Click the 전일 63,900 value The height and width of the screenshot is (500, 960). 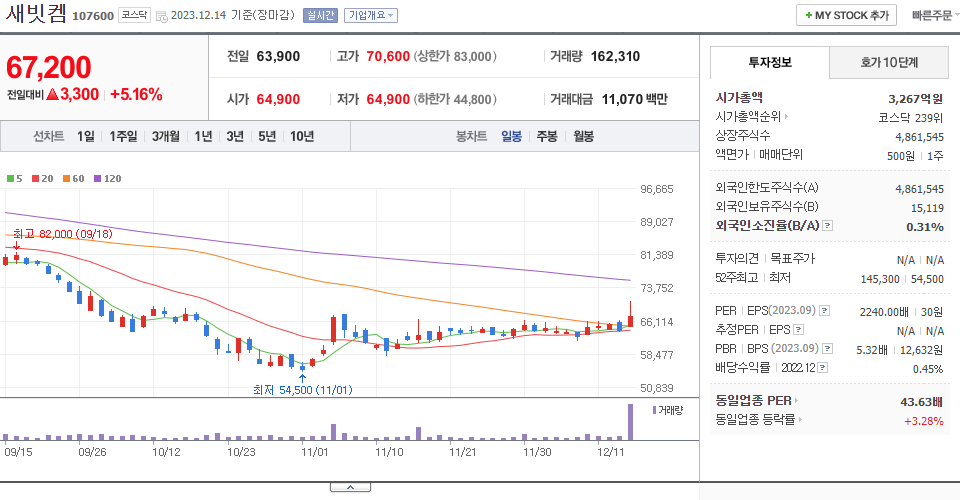click(x=278, y=56)
